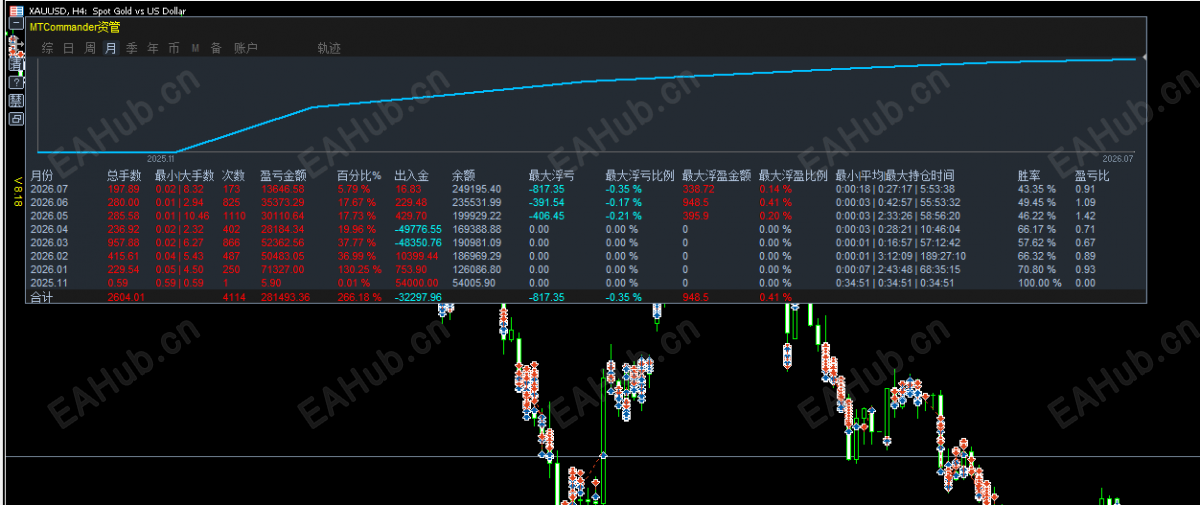Click deposit value 54000.00
Viewport: 1200px width, 505px height.
(416, 283)
